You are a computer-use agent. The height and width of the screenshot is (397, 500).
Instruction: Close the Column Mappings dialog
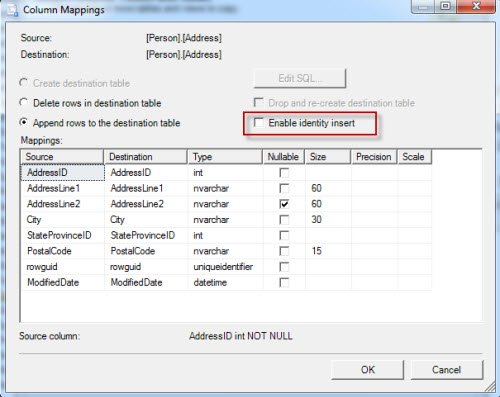coord(476,6)
